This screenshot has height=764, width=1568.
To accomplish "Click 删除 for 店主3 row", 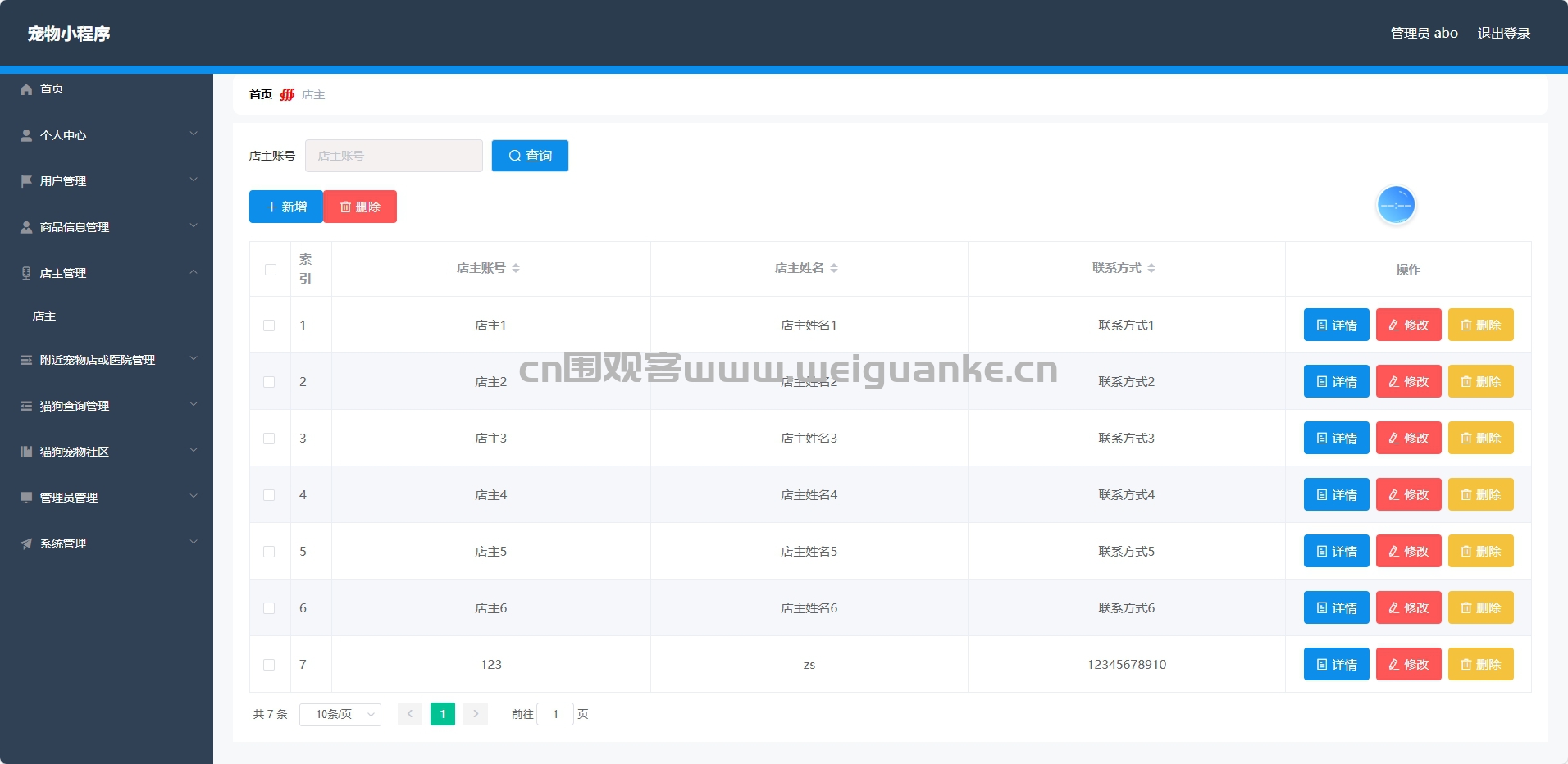I will (1481, 438).
